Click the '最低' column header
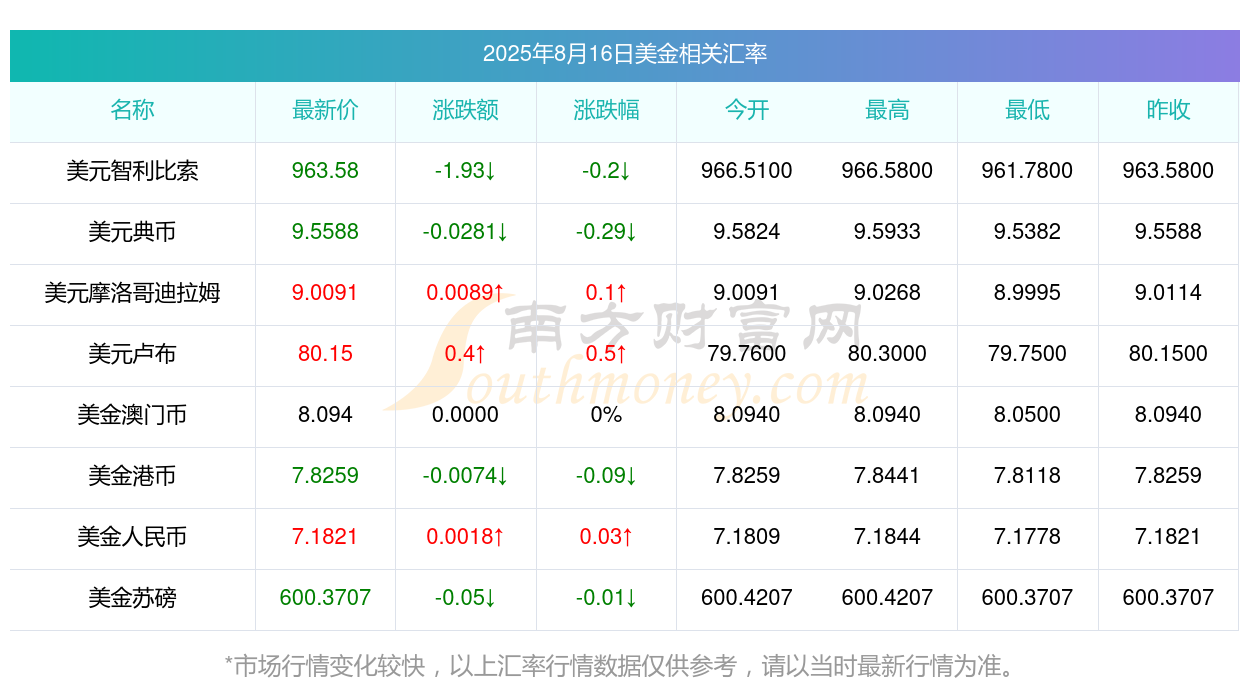 (1028, 110)
